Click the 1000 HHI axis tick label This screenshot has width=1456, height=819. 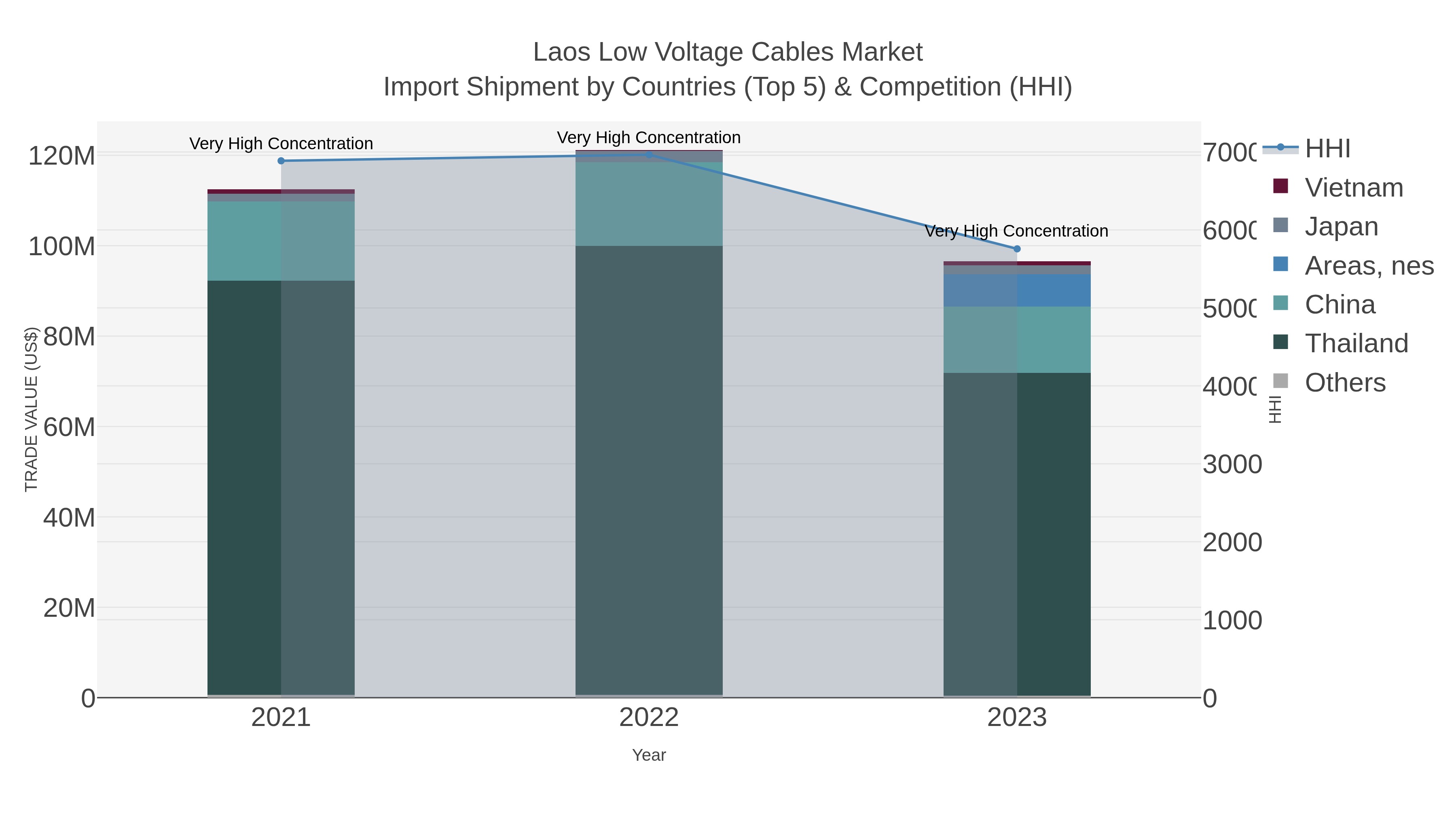pos(1232,620)
